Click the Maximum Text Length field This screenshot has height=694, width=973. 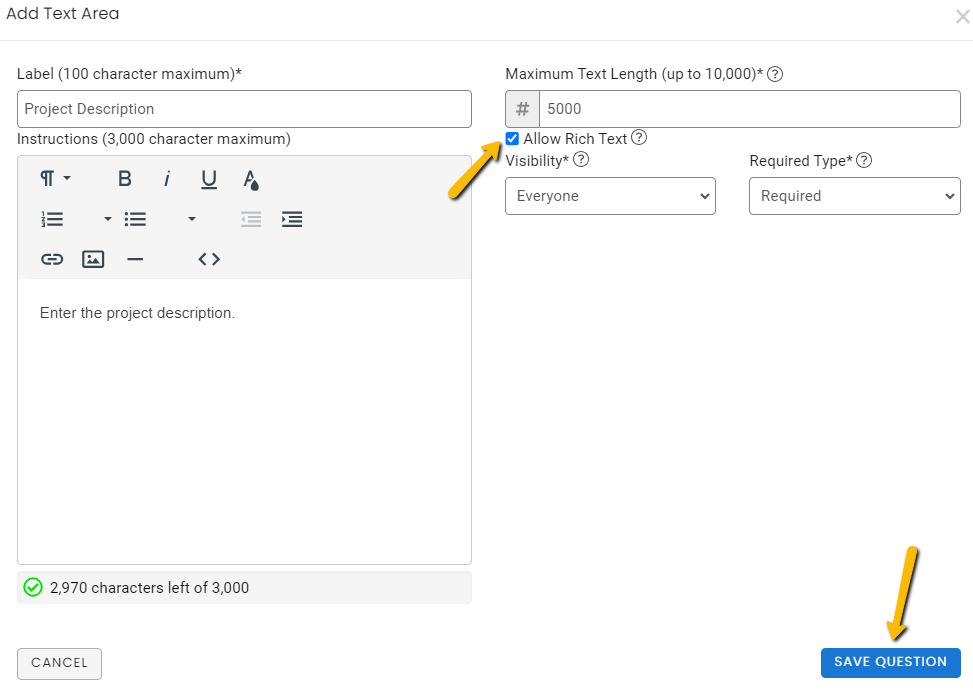pos(750,109)
